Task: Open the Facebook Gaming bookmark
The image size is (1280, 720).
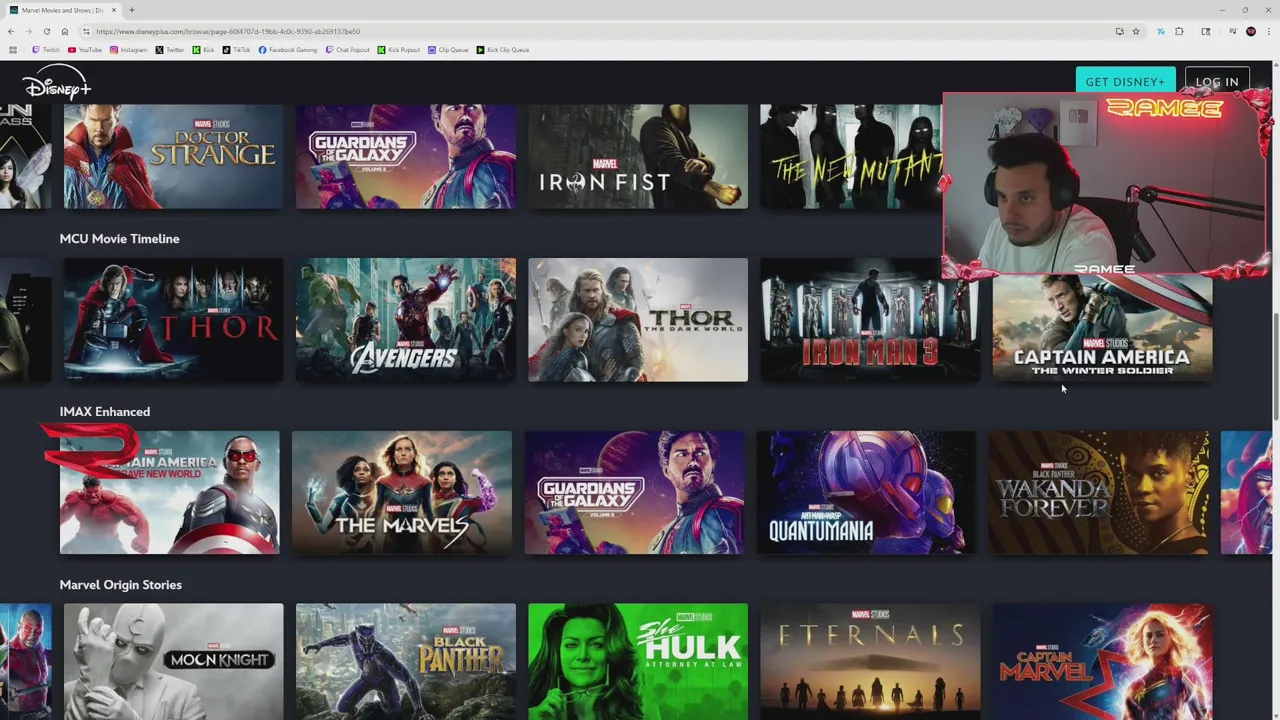Action: [287, 50]
